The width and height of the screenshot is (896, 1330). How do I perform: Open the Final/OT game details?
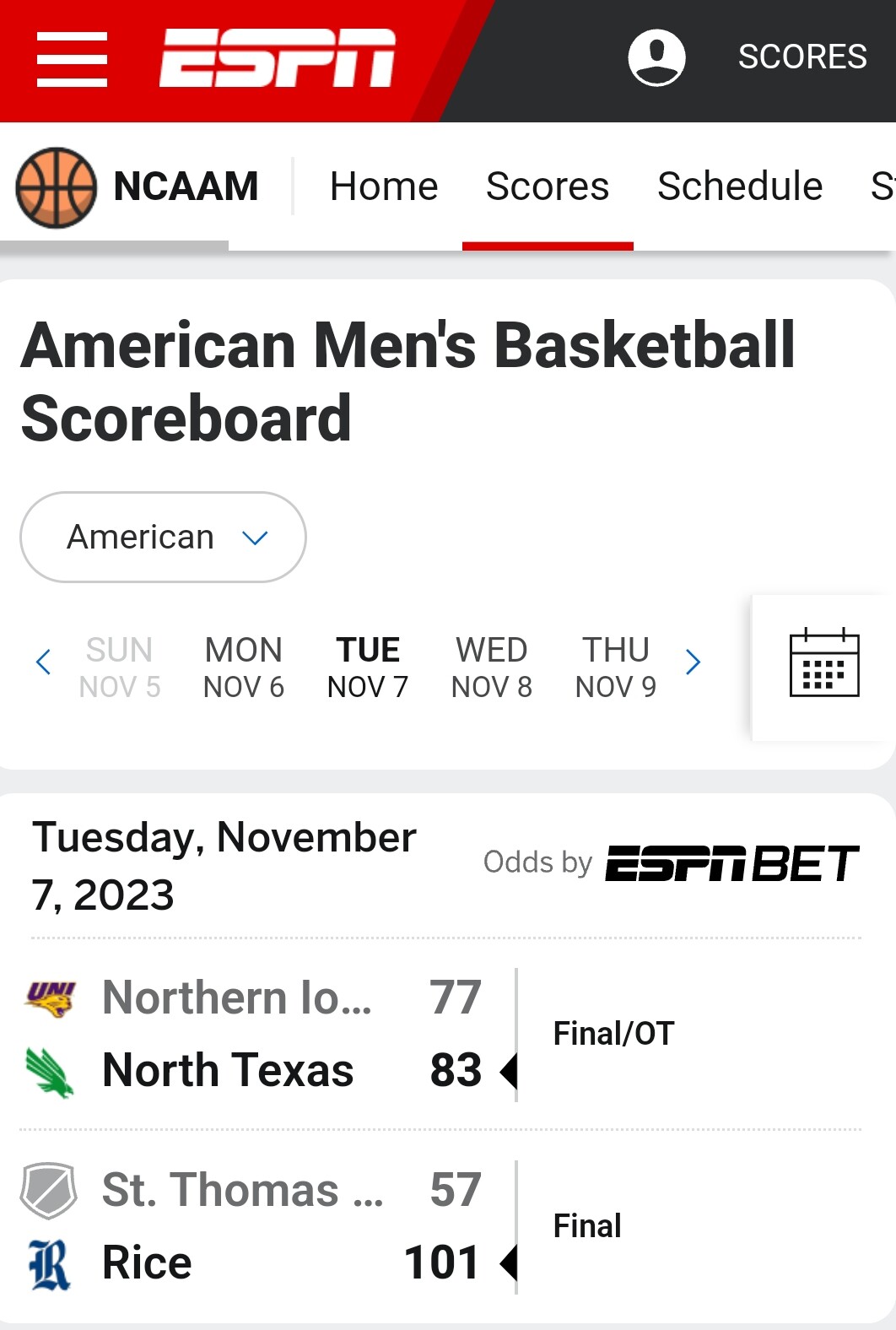(x=613, y=1034)
